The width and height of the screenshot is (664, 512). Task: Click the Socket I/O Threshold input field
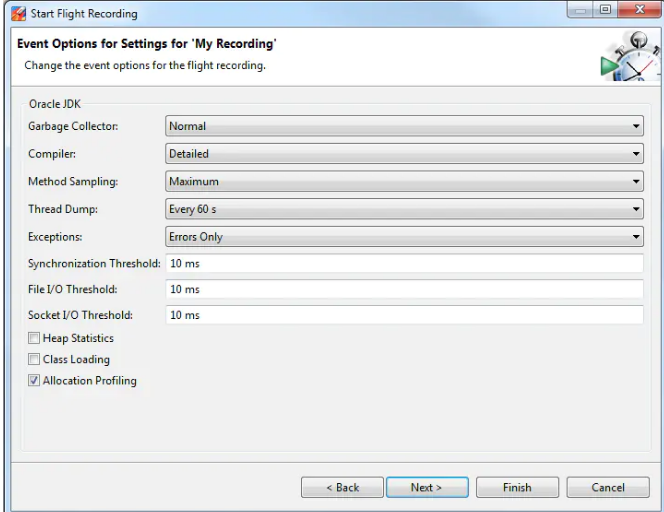click(x=404, y=315)
